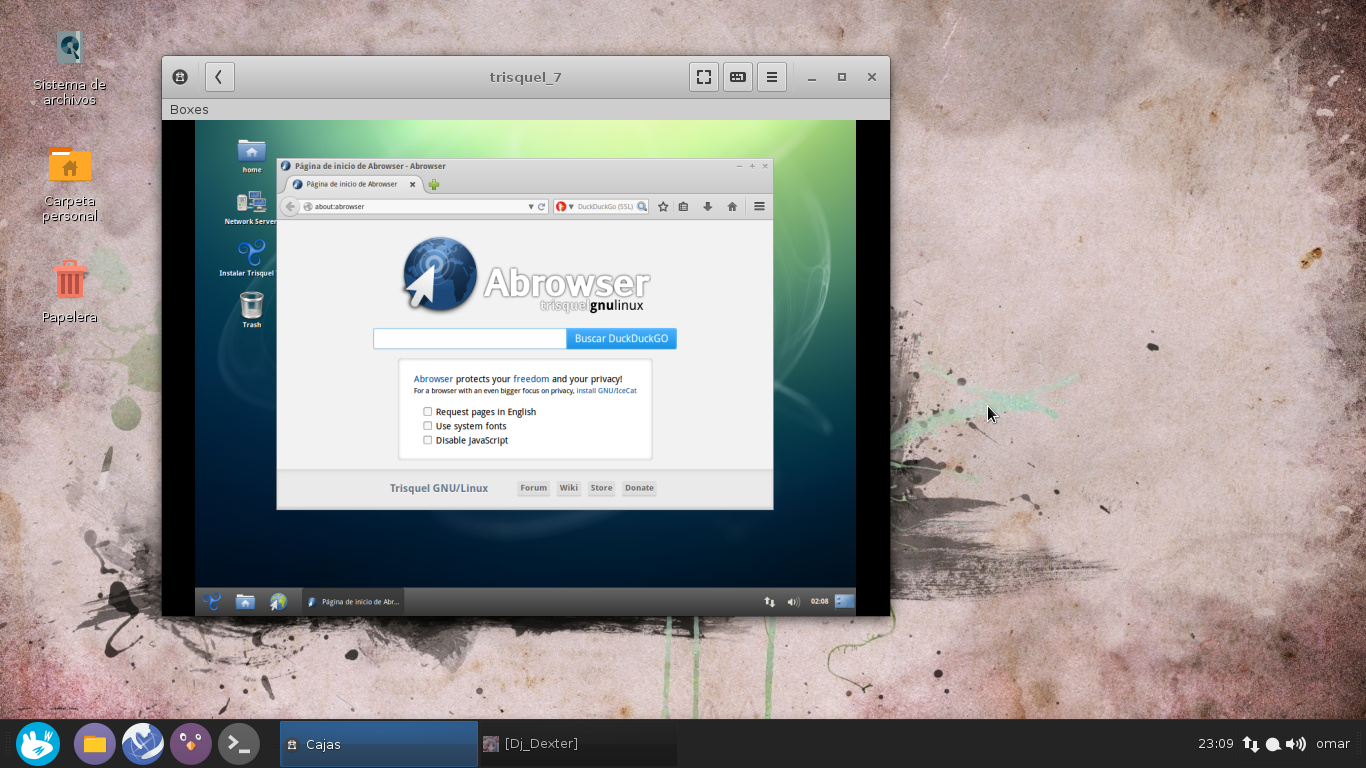Launch the file manager from the host taskbar
The image size is (1366, 768).
(95, 744)
